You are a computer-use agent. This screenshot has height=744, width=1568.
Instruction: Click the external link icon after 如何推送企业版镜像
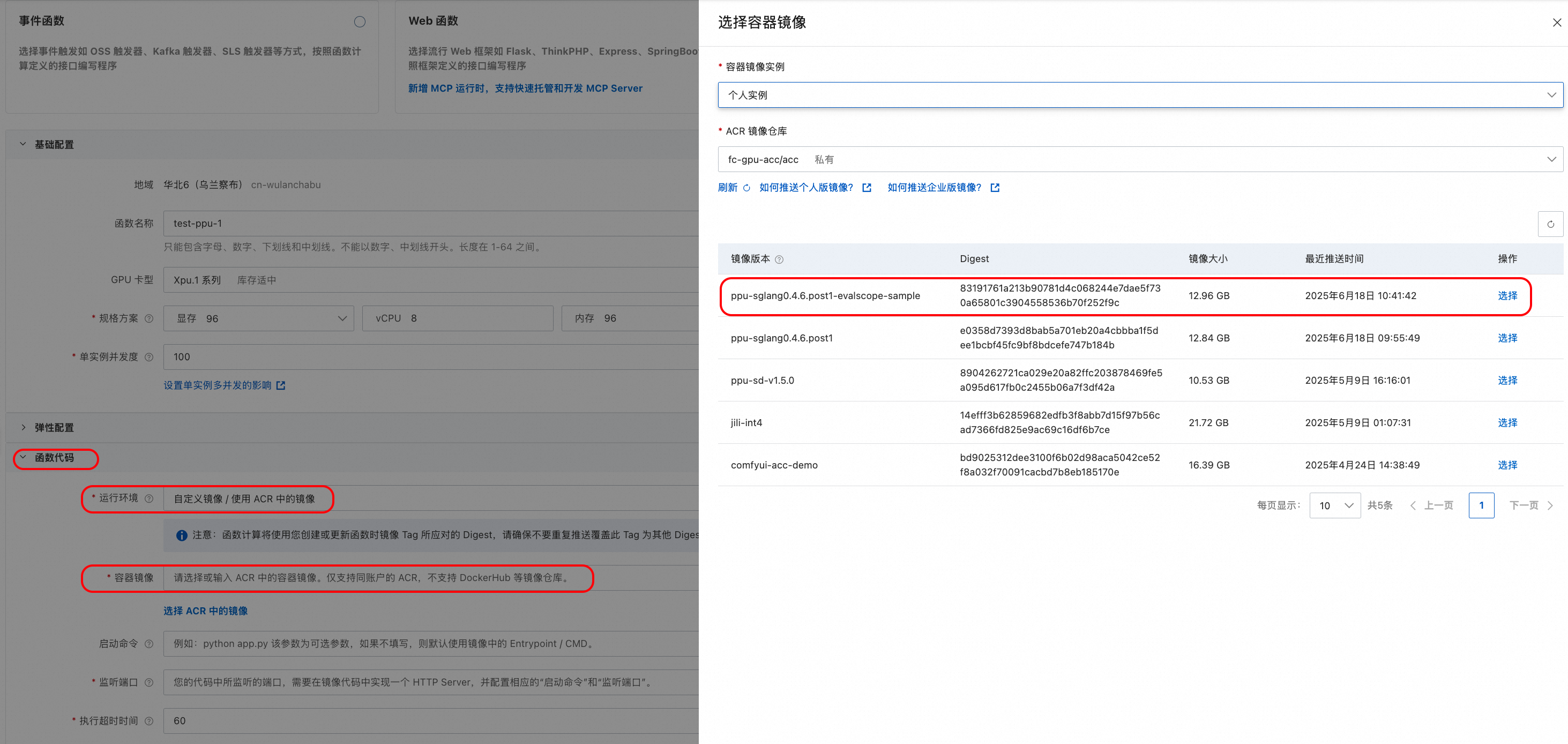coord(995,188)
